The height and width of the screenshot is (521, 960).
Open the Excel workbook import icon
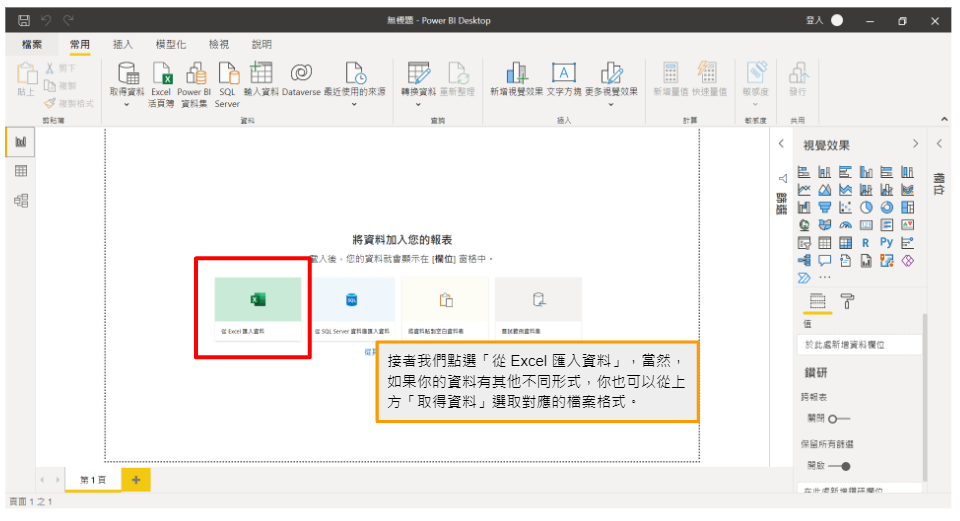point(162,73)
